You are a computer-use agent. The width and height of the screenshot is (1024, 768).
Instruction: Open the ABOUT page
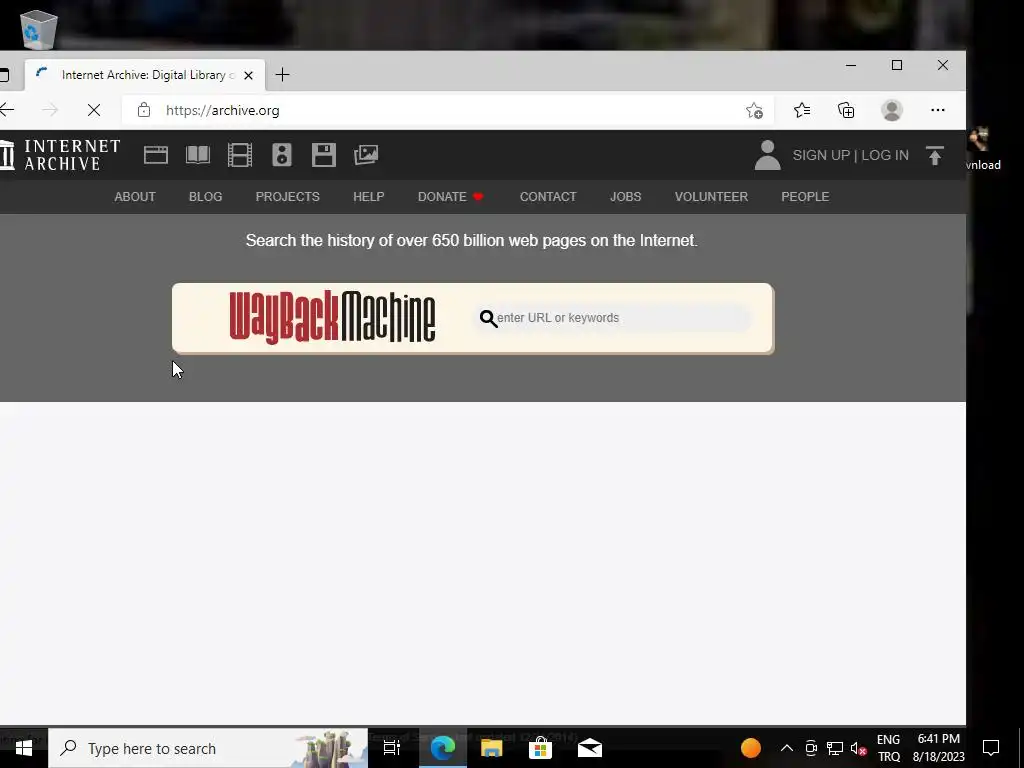click(x=135, y=197)
